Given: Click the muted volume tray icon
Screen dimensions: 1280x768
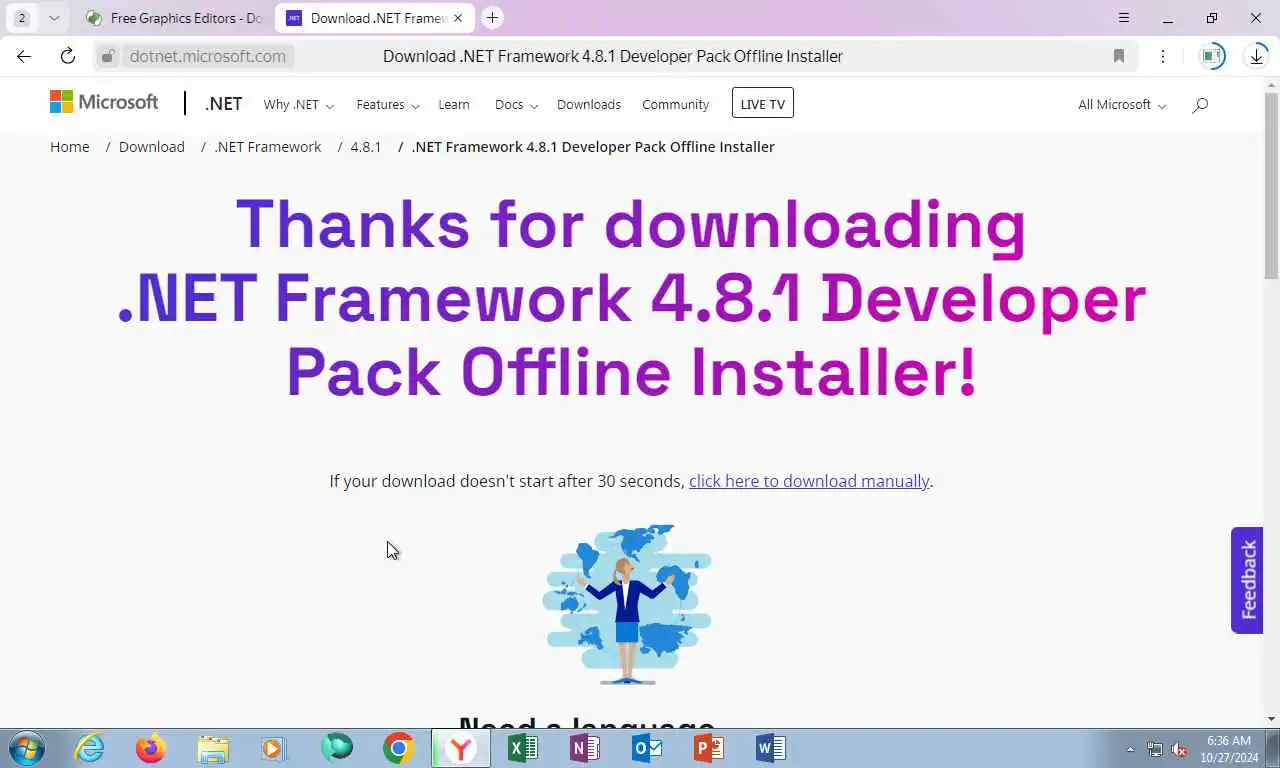Looking at the screenshot, I should [1179, 749].
